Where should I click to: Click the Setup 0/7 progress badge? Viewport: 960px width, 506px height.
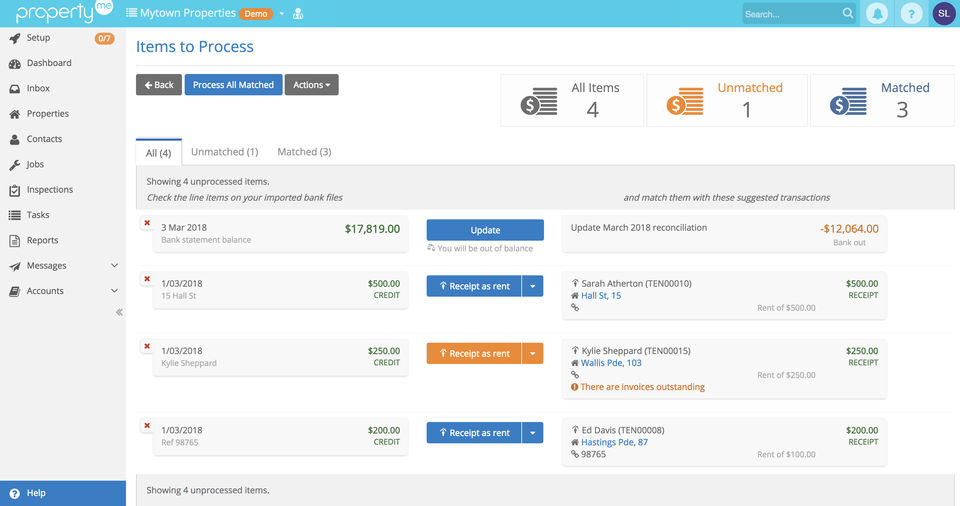[x=104, y=38]
